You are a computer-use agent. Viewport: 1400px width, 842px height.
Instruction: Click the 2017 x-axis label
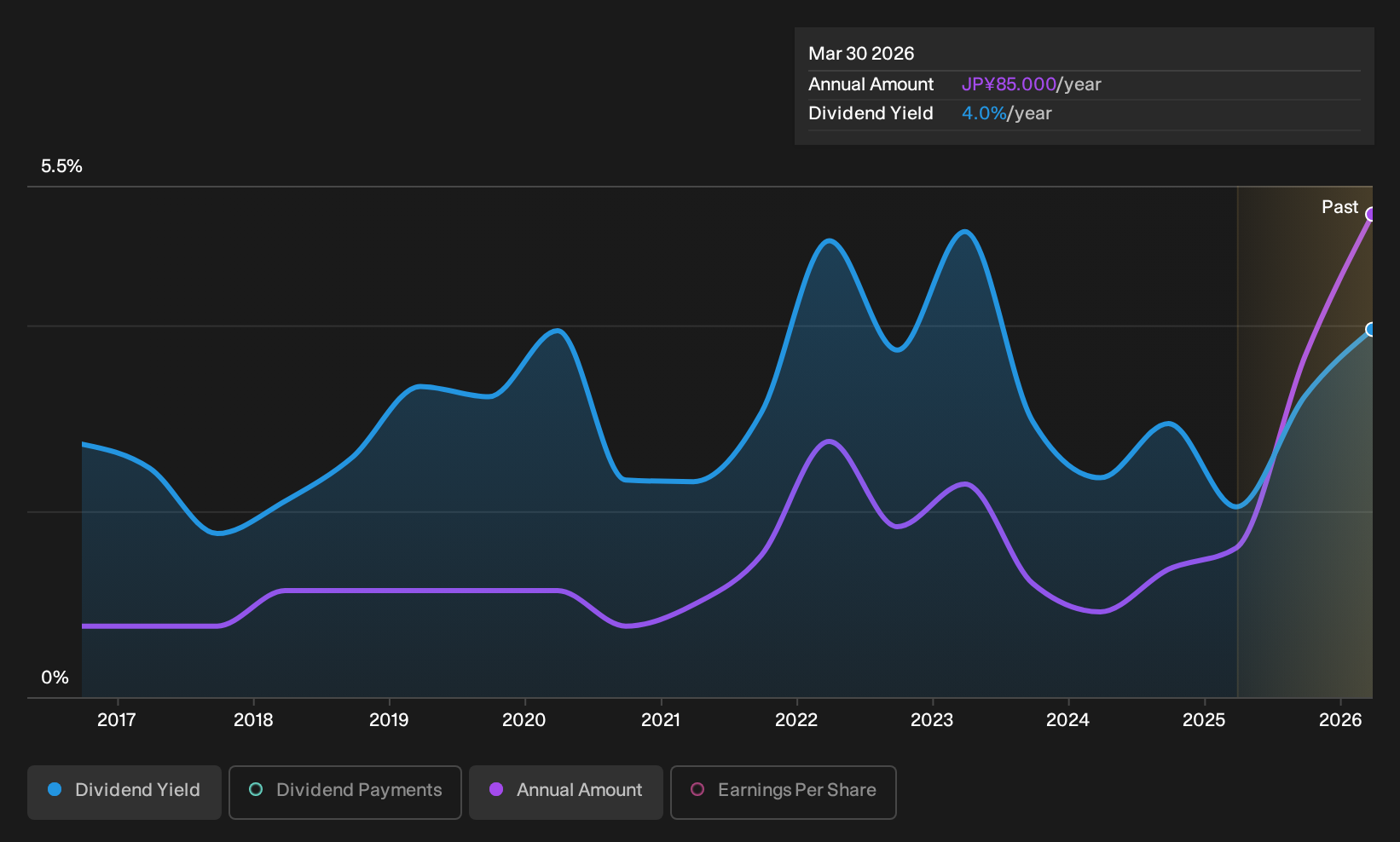(117, 720)
